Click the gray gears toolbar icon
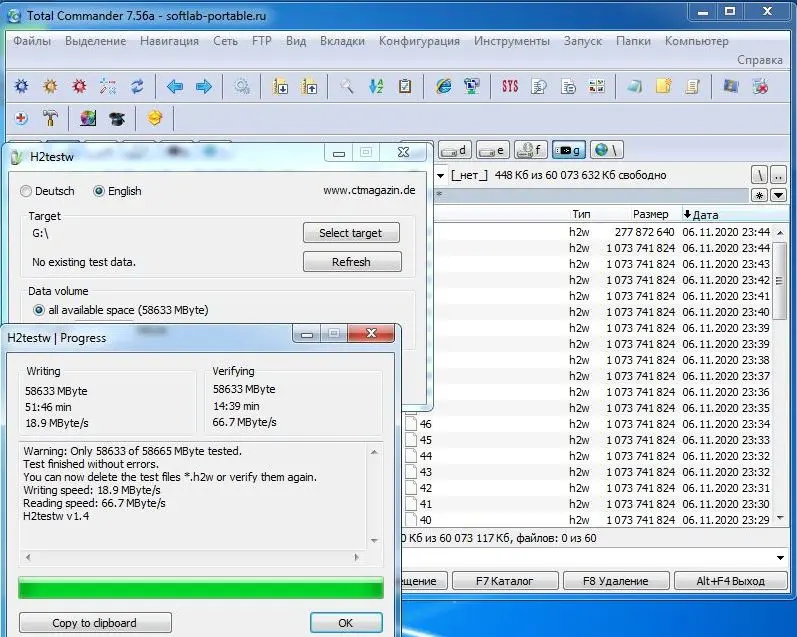Screen dimensions: 797x637 [242, 86]
